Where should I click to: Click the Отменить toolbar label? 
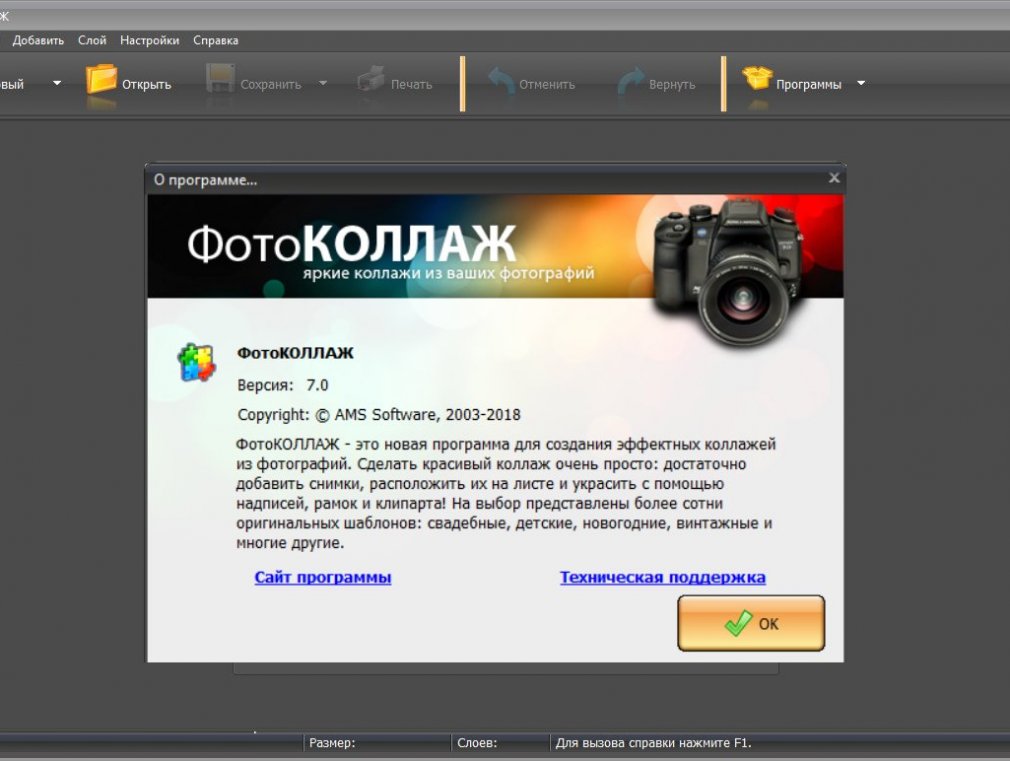pyautogui.click(x=547, y=84)
